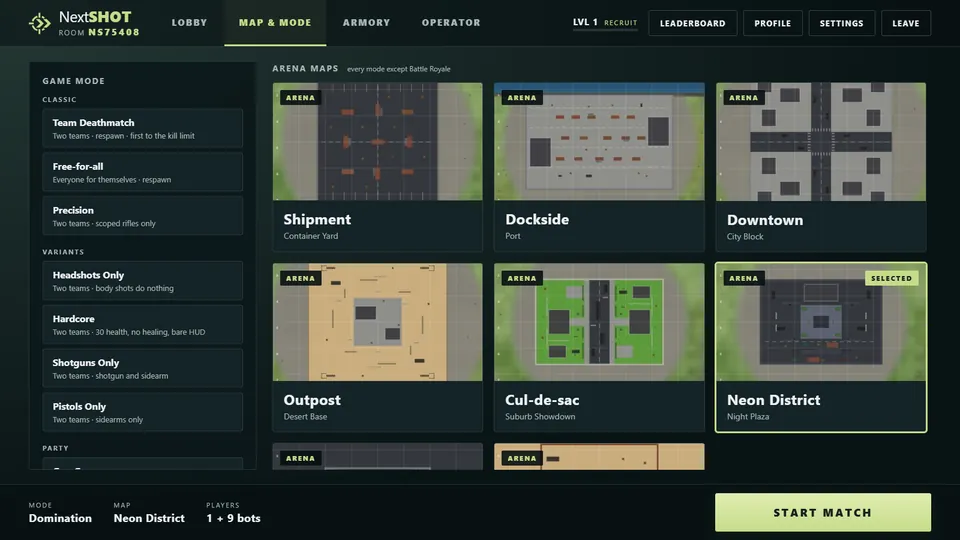Pick the Pistols Only variant
Screen dimensions: 960x540
[x=143, y=412]
